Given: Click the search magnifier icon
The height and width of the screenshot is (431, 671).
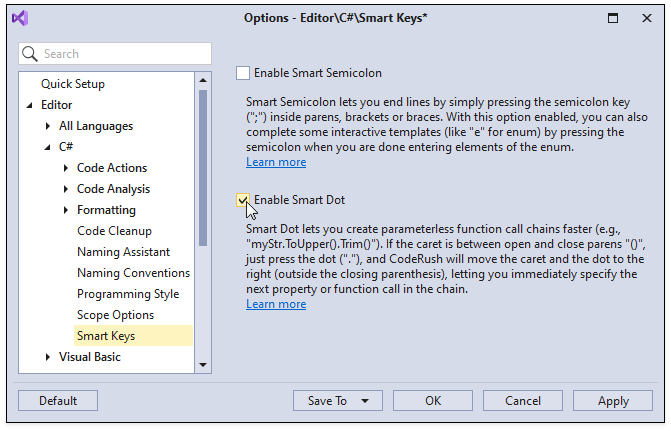Looking at the screenshot, I should coord(30,54).
